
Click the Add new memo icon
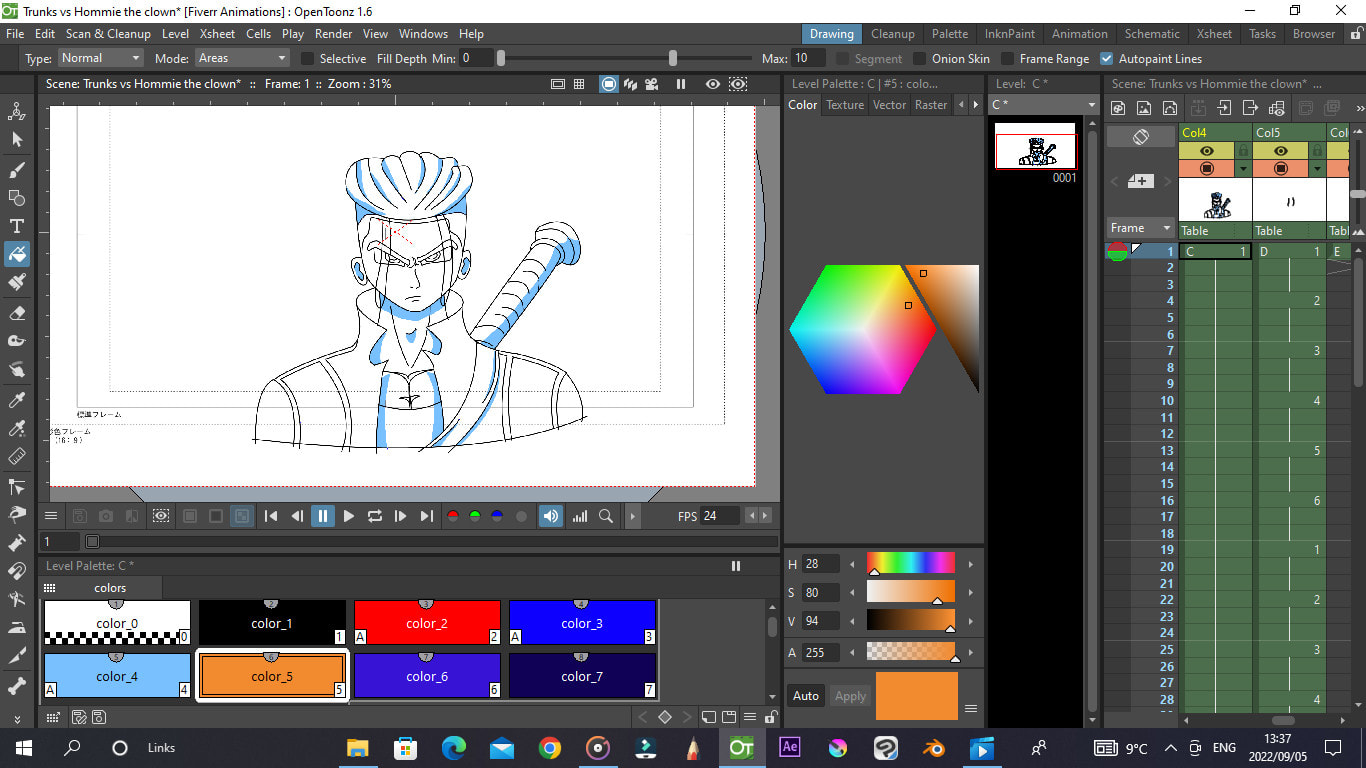pos(1141,181)
